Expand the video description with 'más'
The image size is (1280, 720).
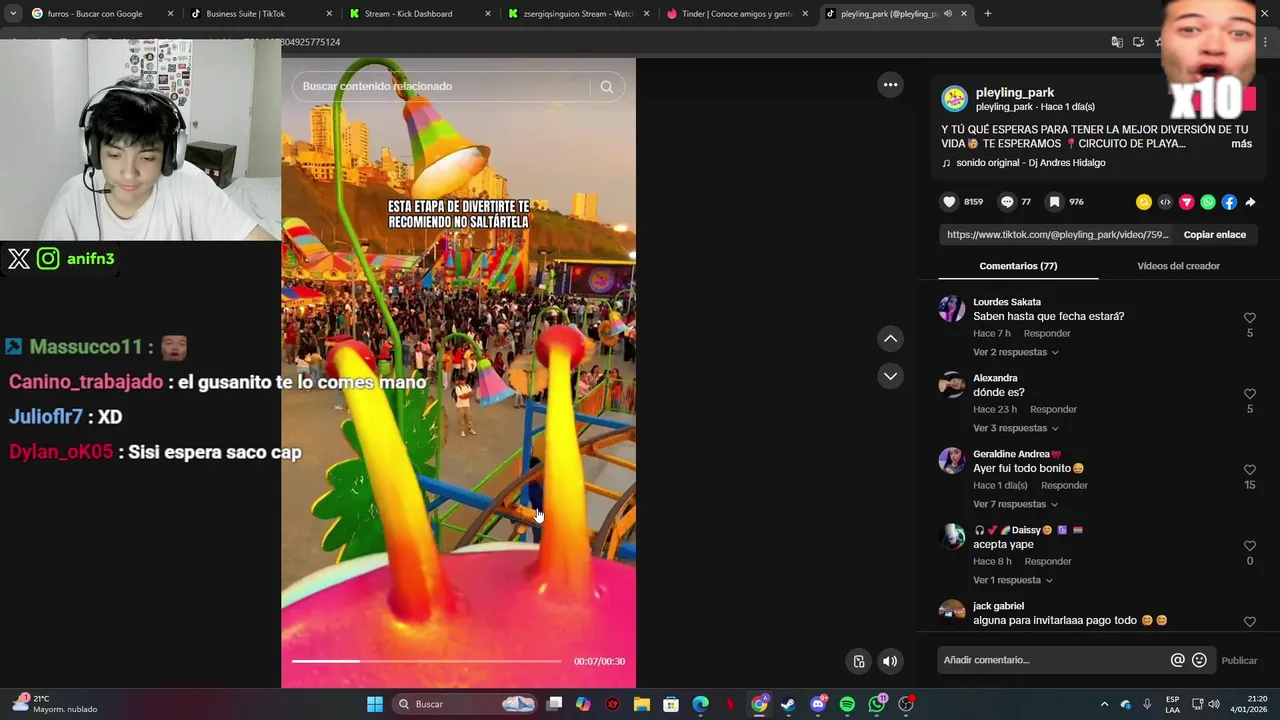1241,144
